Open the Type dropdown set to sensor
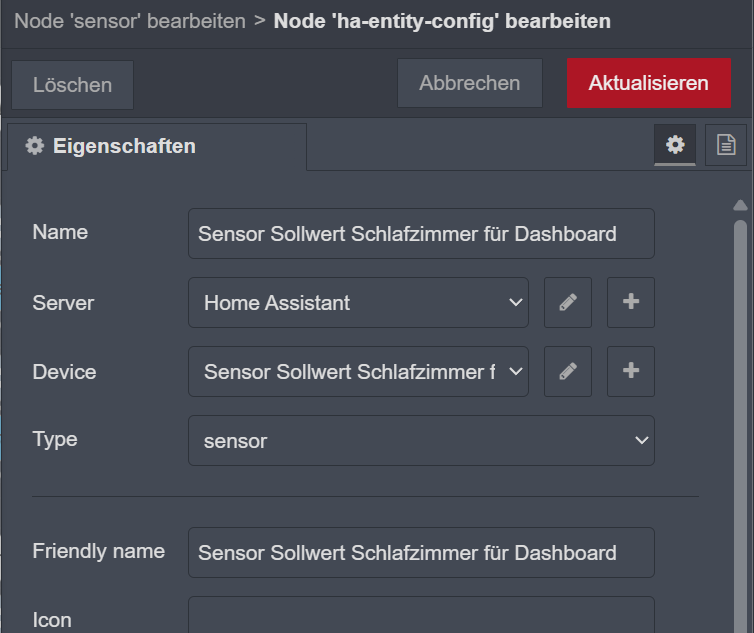The image size is (754, 633). 421,440
